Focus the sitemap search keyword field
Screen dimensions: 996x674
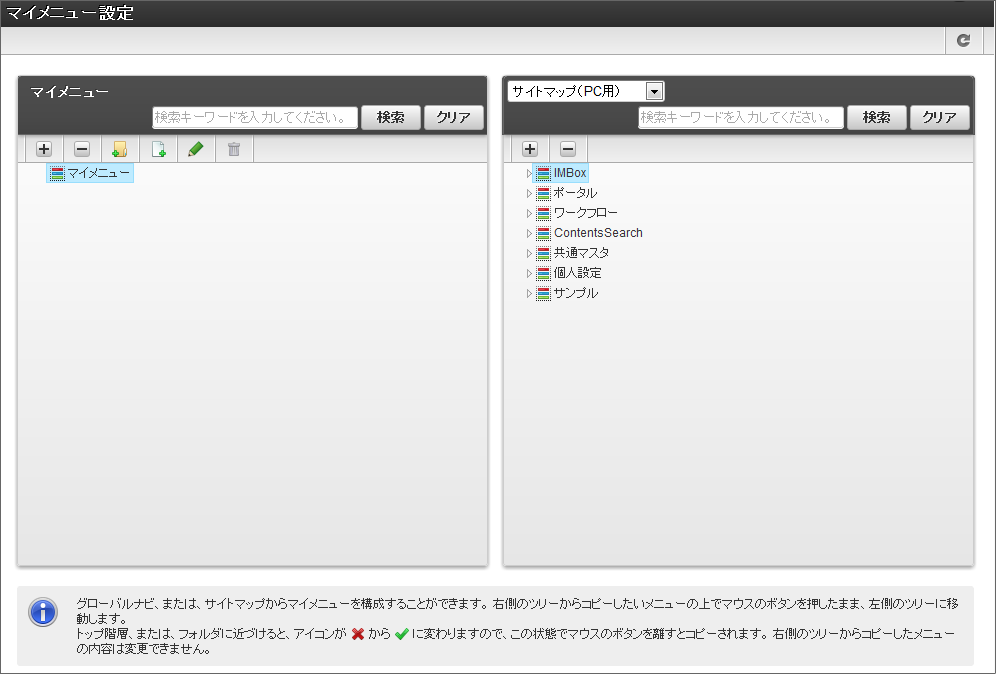click(x=741, y=118)
